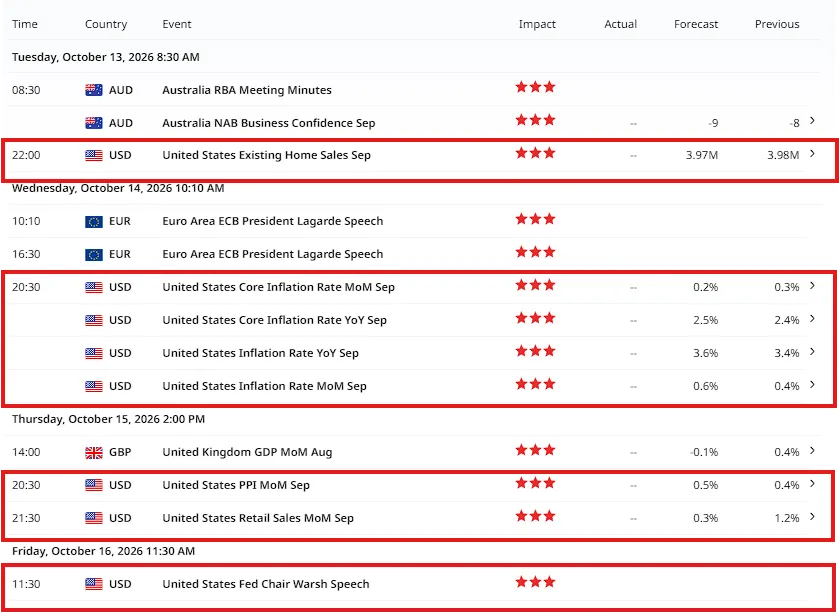Open United States Fed Chair Warsh Speech event

click(x=266, y=584)
